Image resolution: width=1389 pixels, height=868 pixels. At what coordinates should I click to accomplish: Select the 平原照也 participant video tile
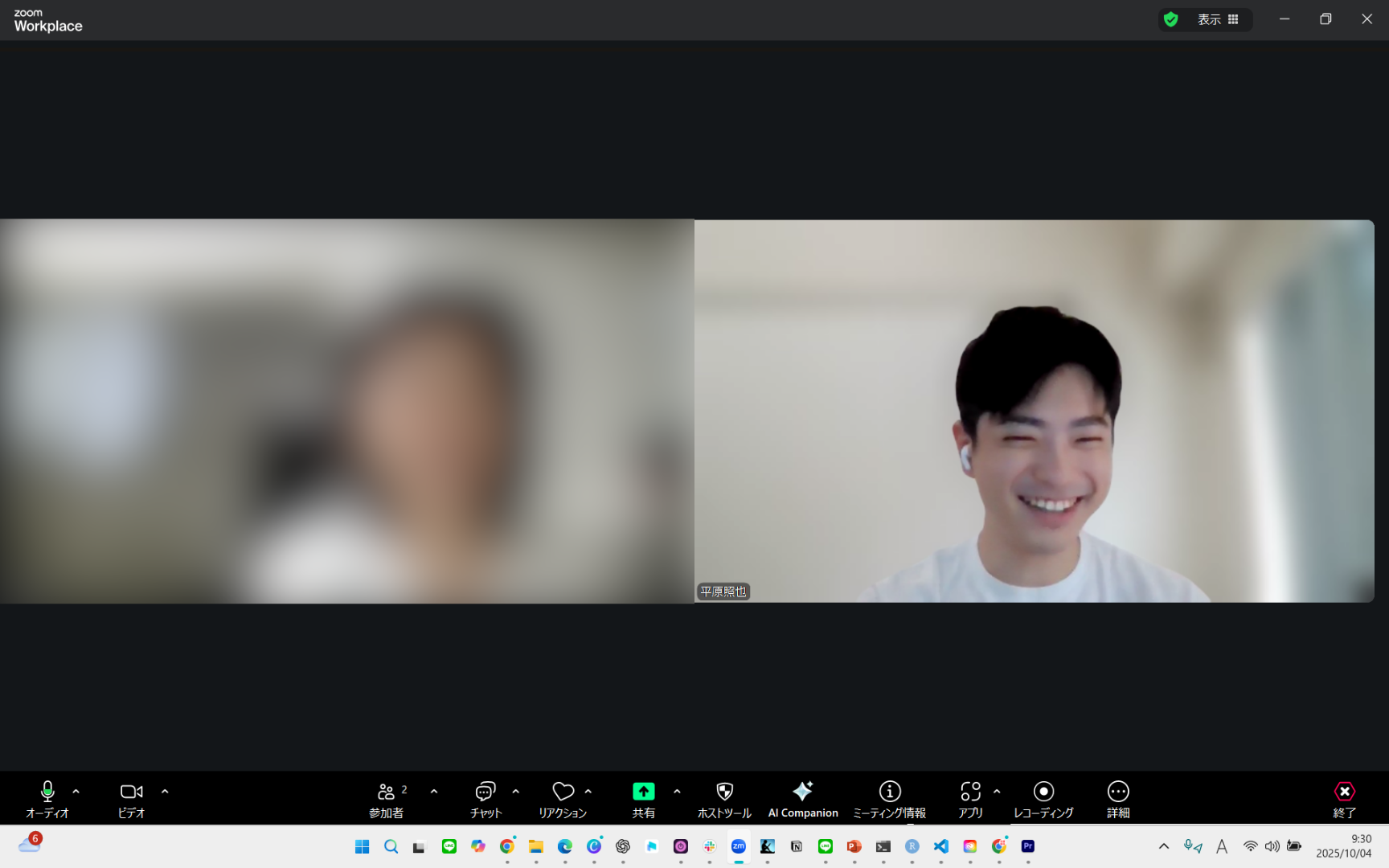1035,411
